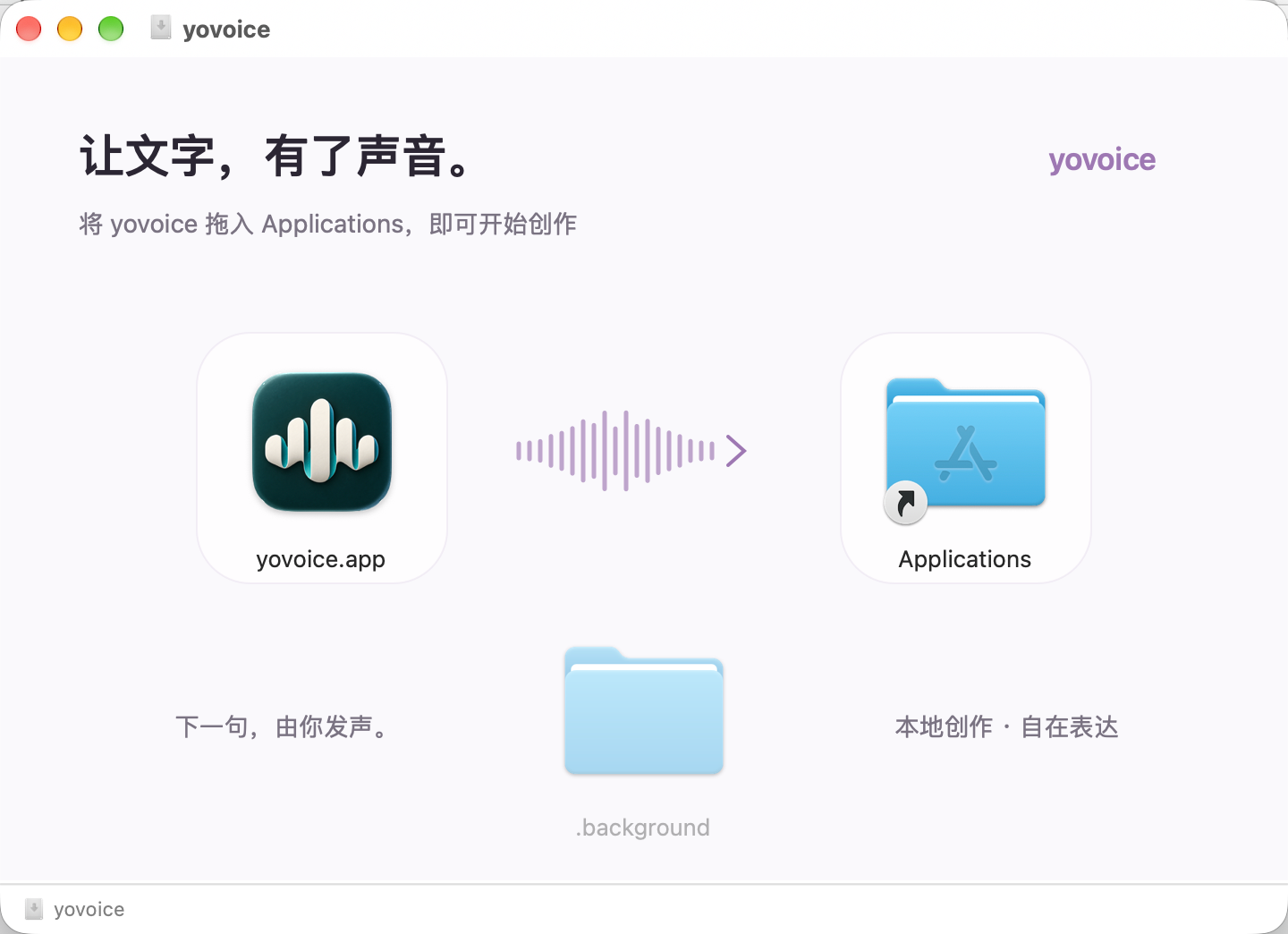Screen dimensions: 1288x934
Task: Click the .background folder name label
Action: tap(643, 828)
